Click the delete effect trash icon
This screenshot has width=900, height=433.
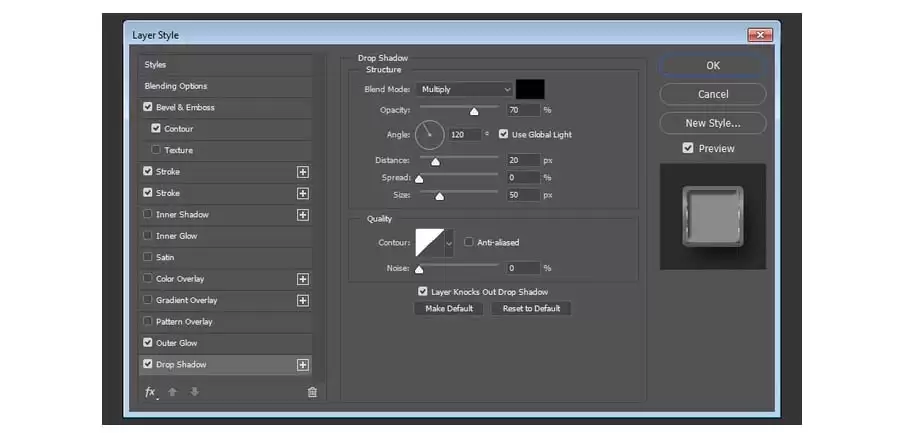pos(312,392)
